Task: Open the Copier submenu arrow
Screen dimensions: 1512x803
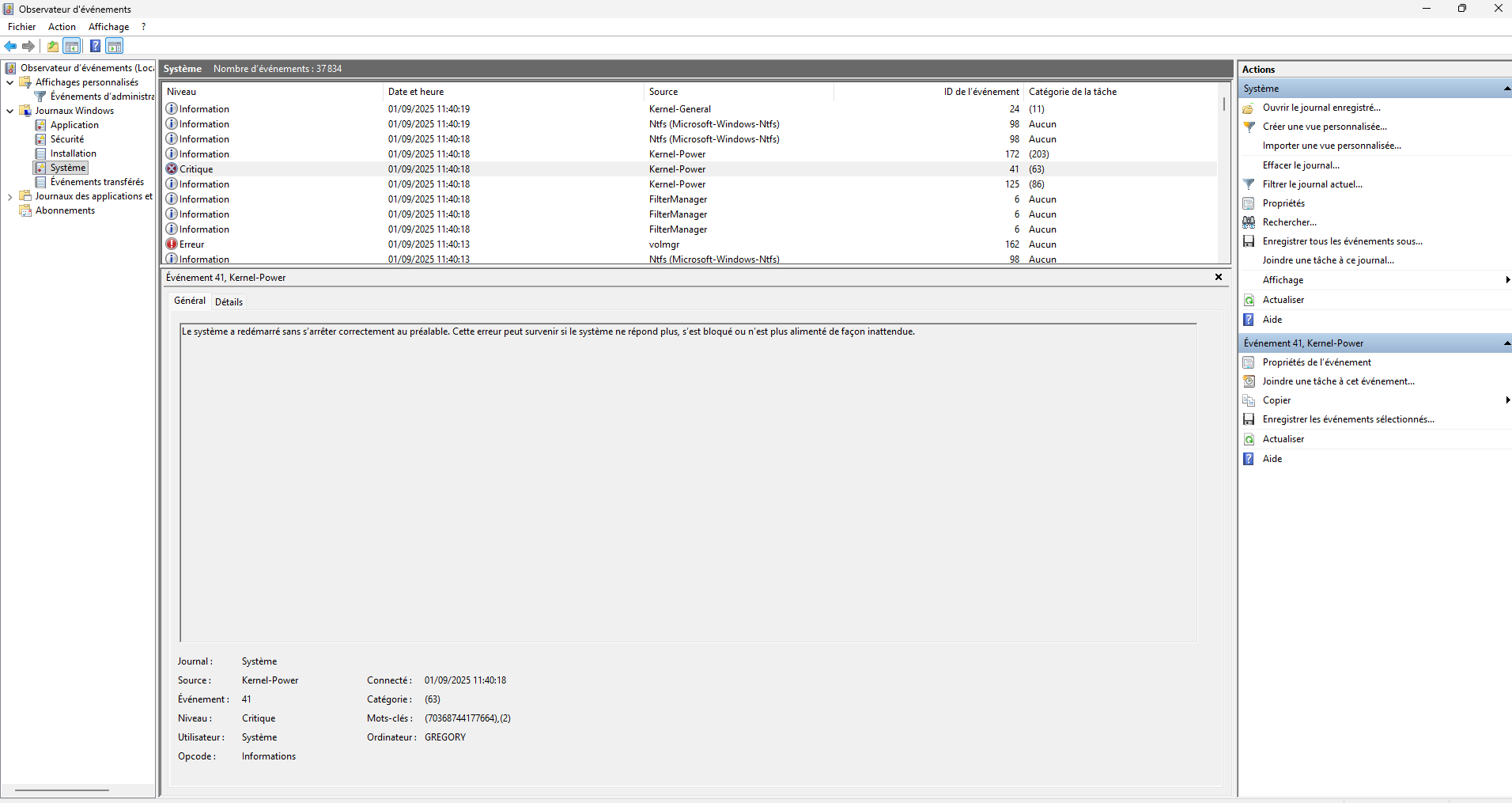Action: point(1508,400)
